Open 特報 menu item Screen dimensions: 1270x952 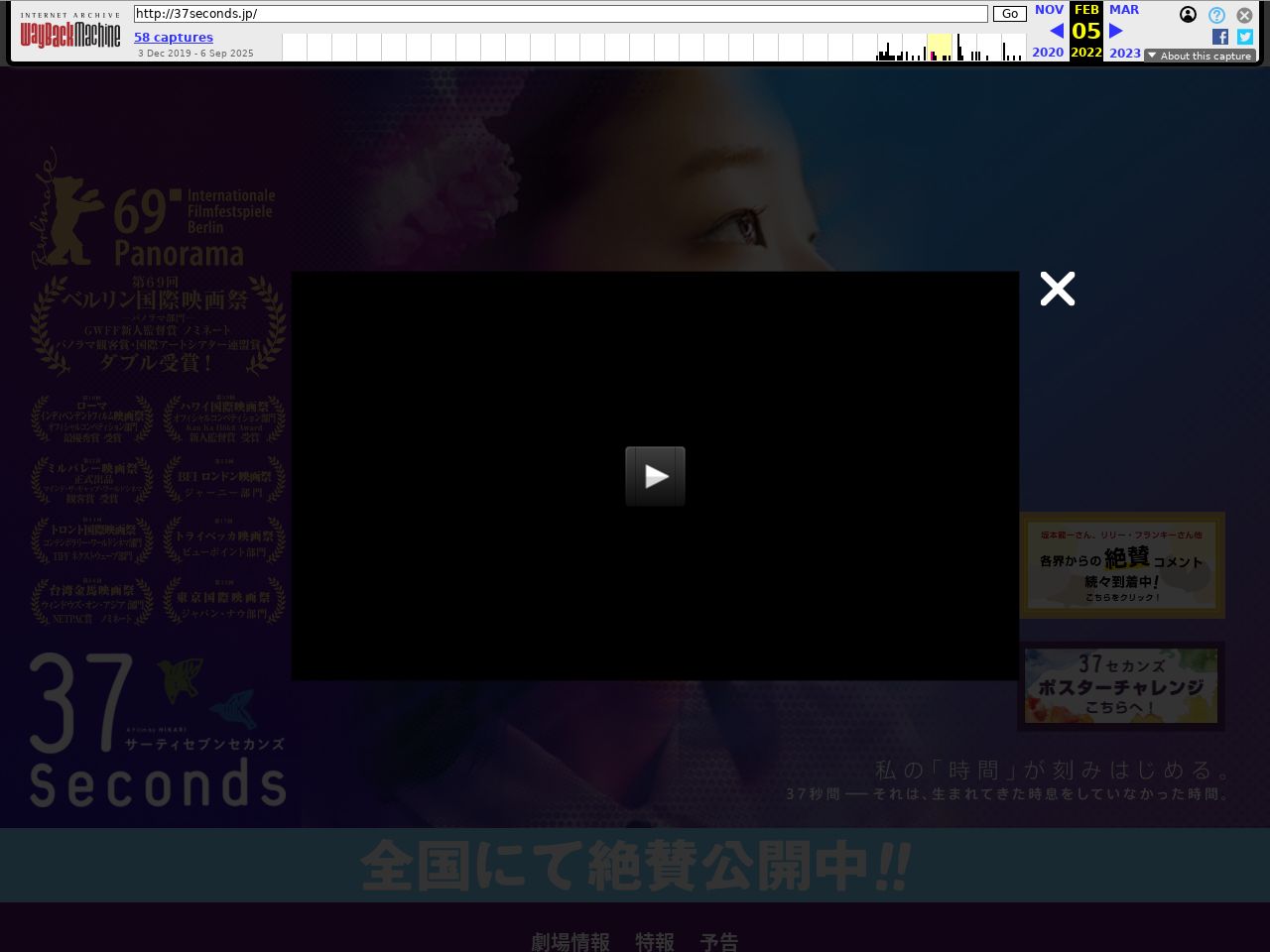[x=655, y=941]
